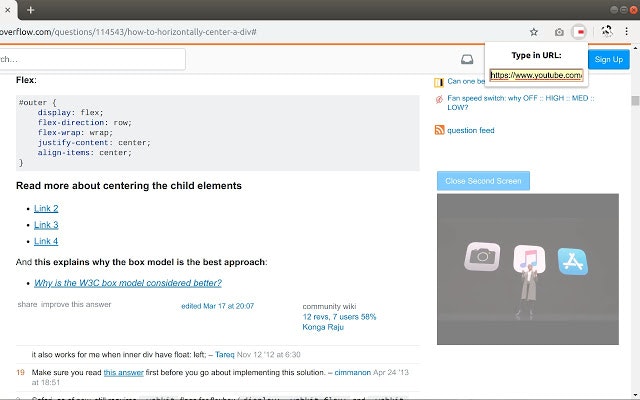Viewport: 640px width, 400px height.
Task: Click the icon beside 'Fan speed switch' question
Action: (x=439, y=99)
